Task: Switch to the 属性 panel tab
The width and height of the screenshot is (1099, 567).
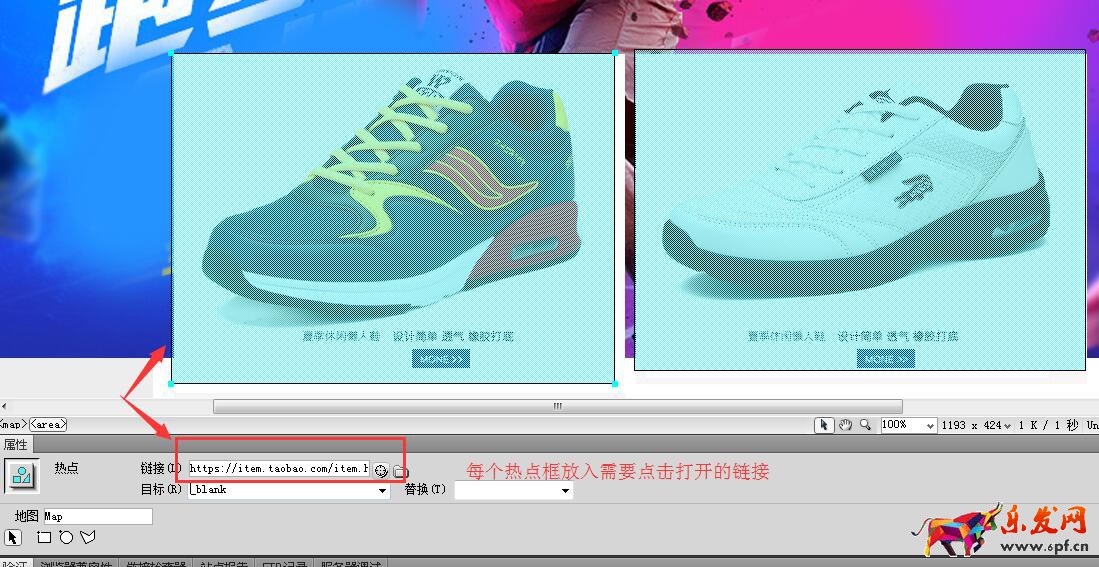Action: coord(16,444)
